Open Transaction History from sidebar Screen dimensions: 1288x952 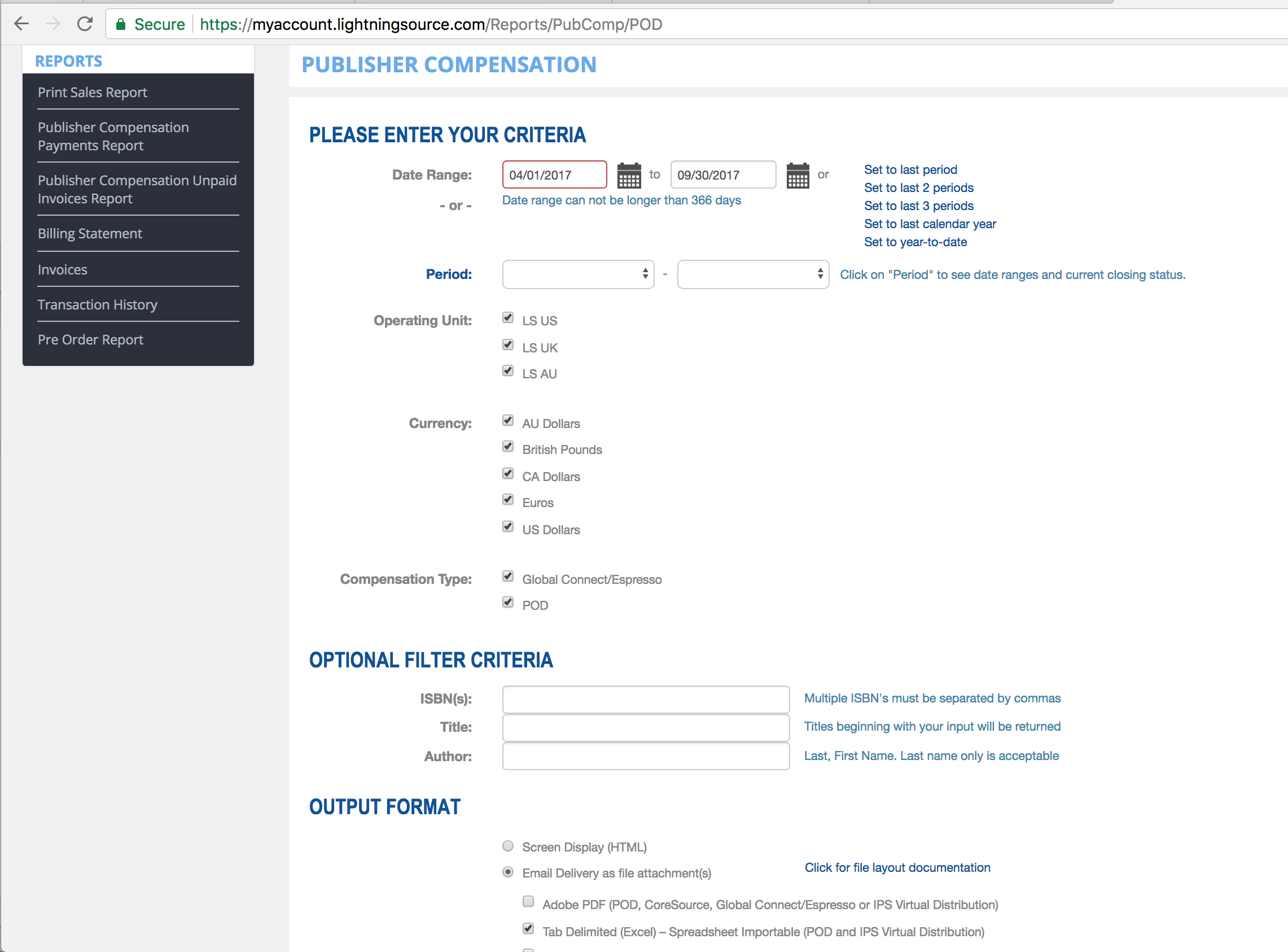[x=97, y=304]
